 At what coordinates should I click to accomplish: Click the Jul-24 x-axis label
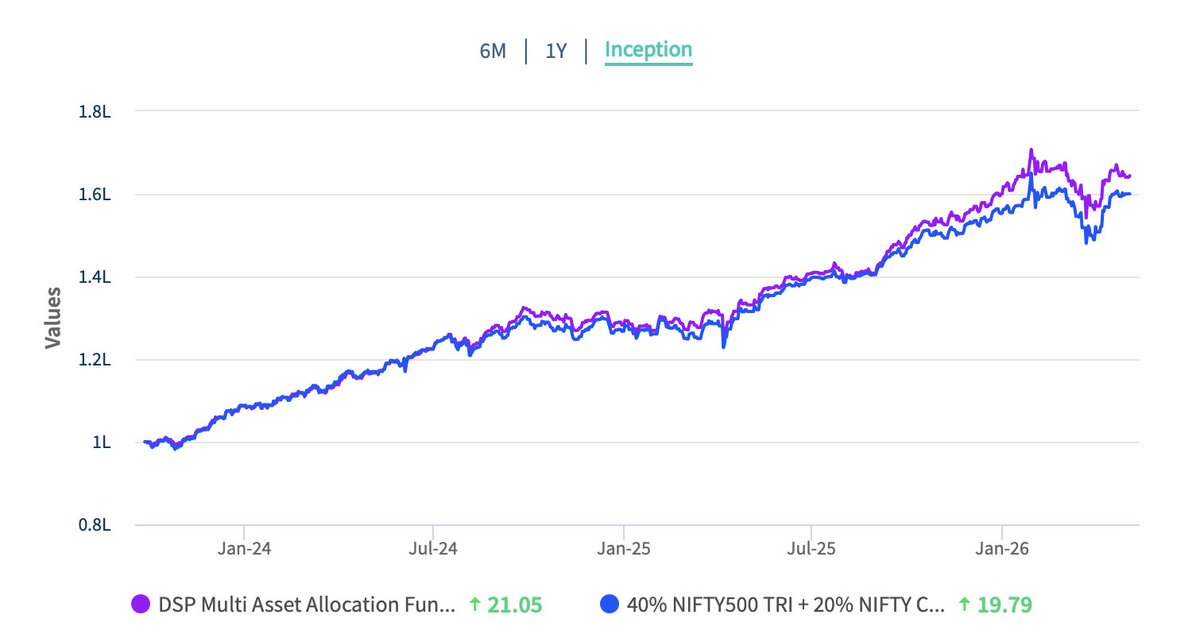434,548
